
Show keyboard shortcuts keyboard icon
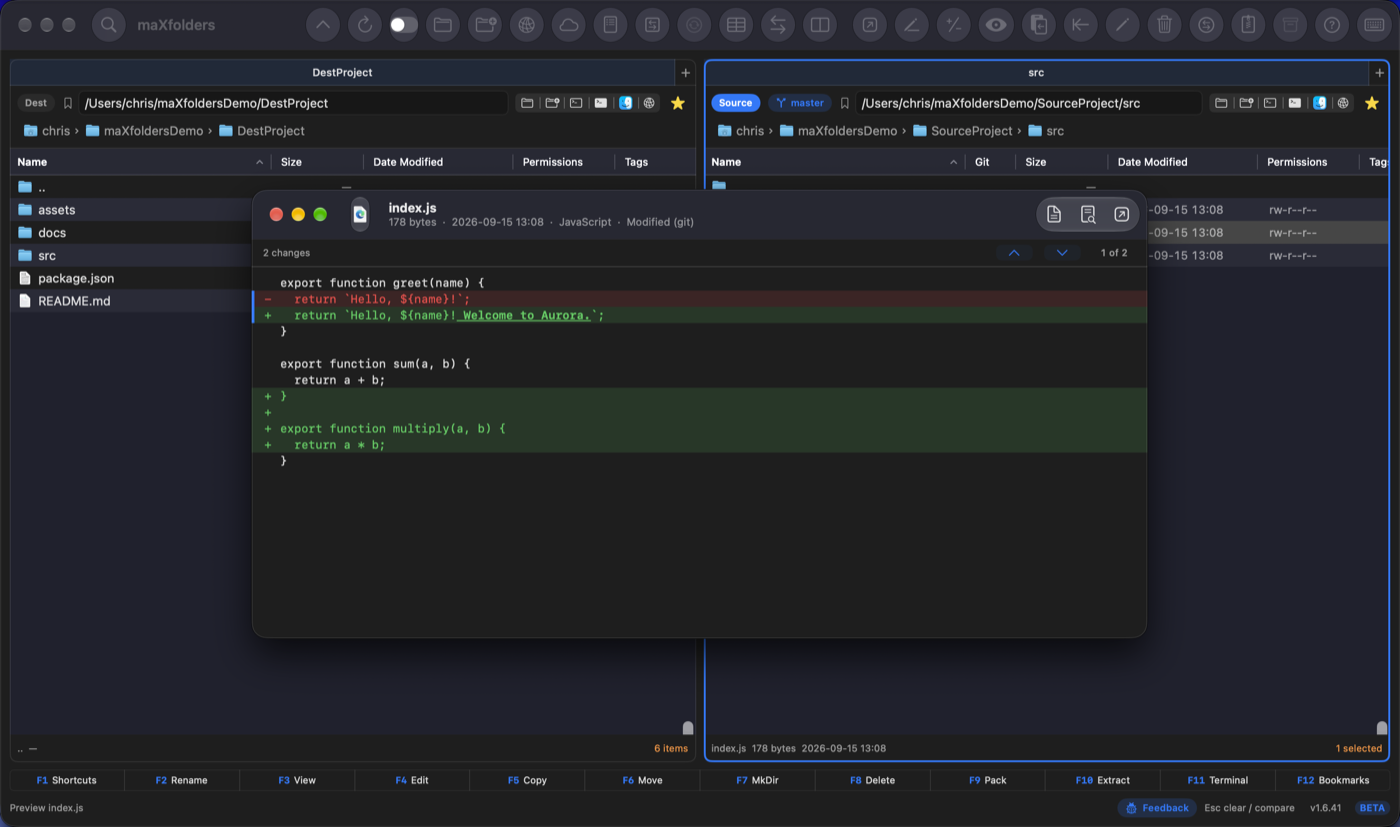(1374, 25)
